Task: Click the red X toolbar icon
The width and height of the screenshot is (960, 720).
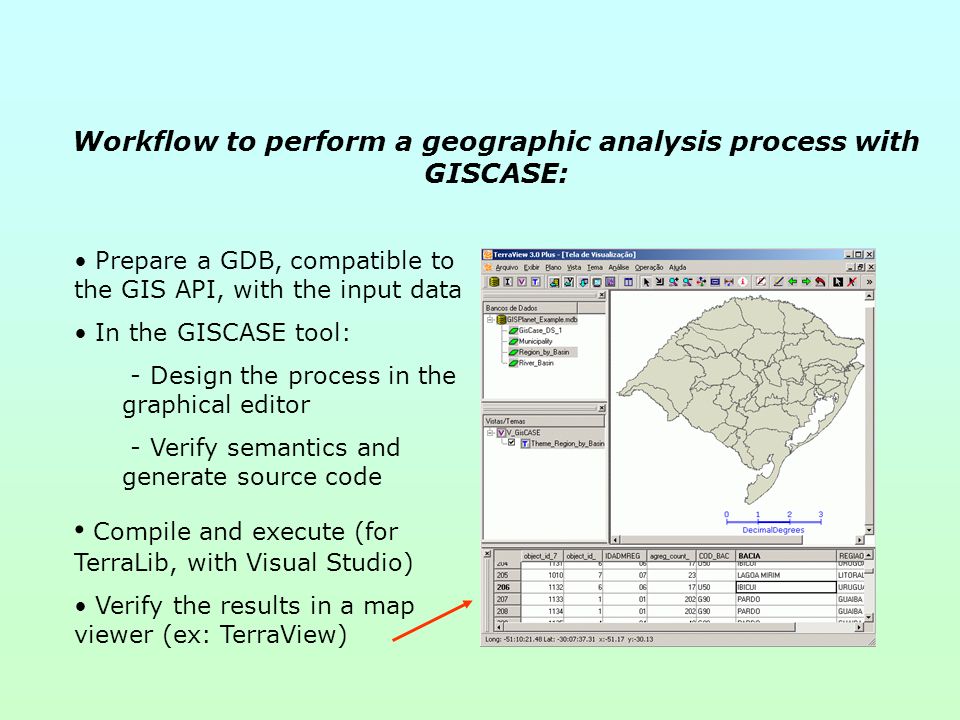Action: pos(851,282)
